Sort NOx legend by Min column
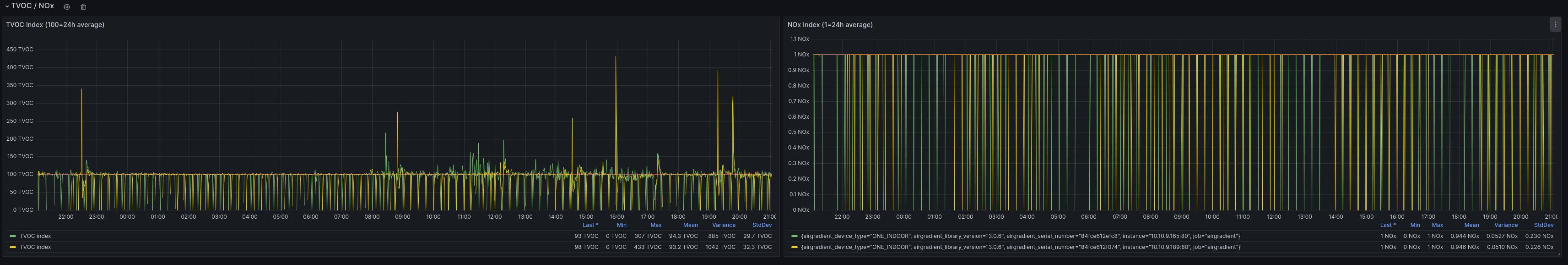Viewport: 1568px width, 265px height. [x=1415, y=225]
